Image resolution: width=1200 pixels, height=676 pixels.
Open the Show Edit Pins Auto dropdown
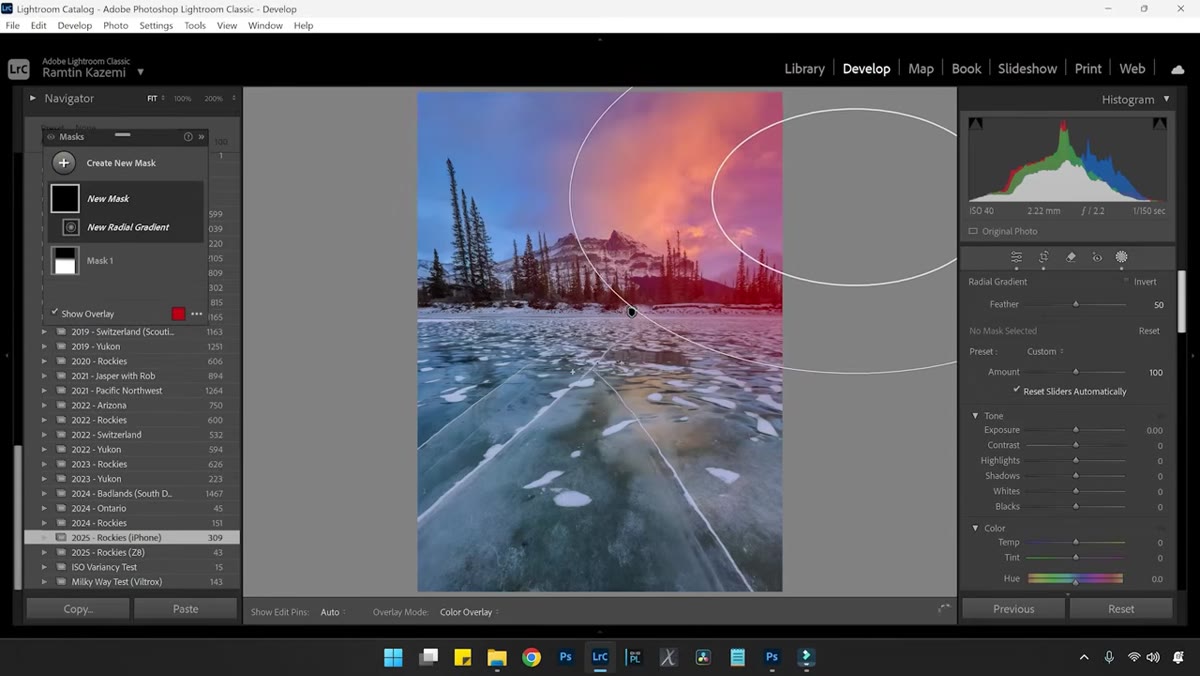pos(333,612)
